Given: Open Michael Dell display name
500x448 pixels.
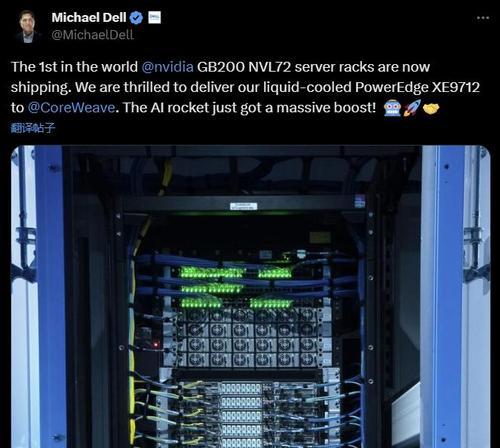Looking at the screenshot, I should click(89, 18).
